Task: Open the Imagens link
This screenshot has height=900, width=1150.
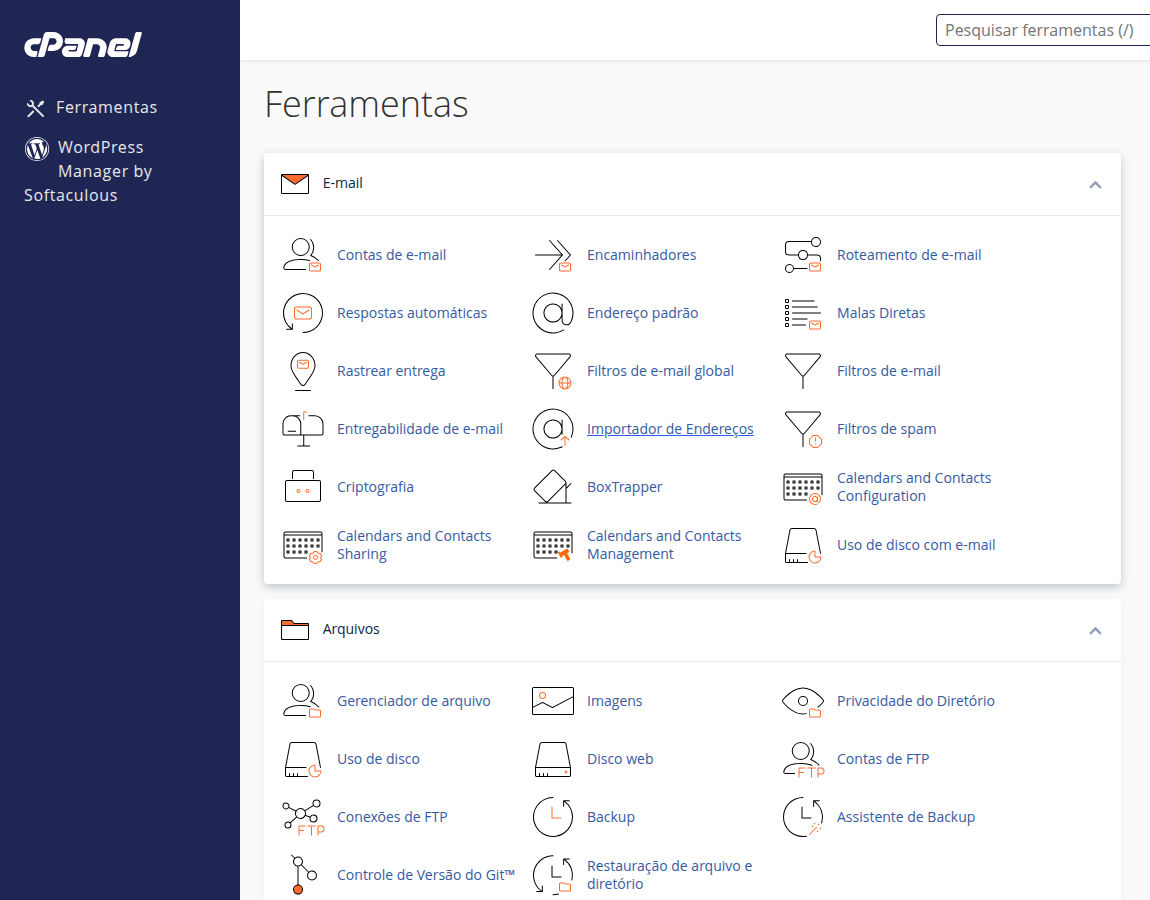Action: 614,701
